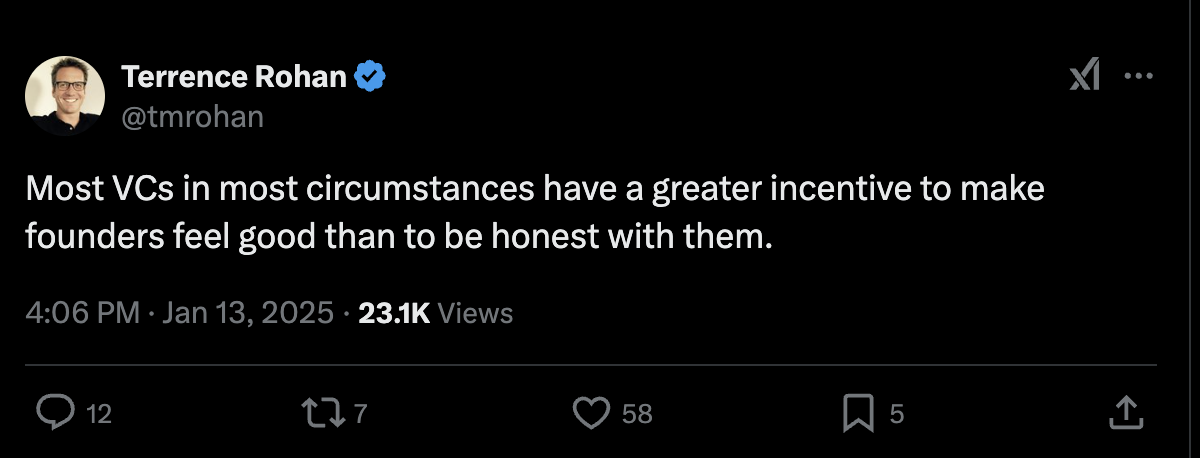Open the @tmrohan handle link
The width and height of the screenshot is (1200, 458).
[x=192, y=116]
